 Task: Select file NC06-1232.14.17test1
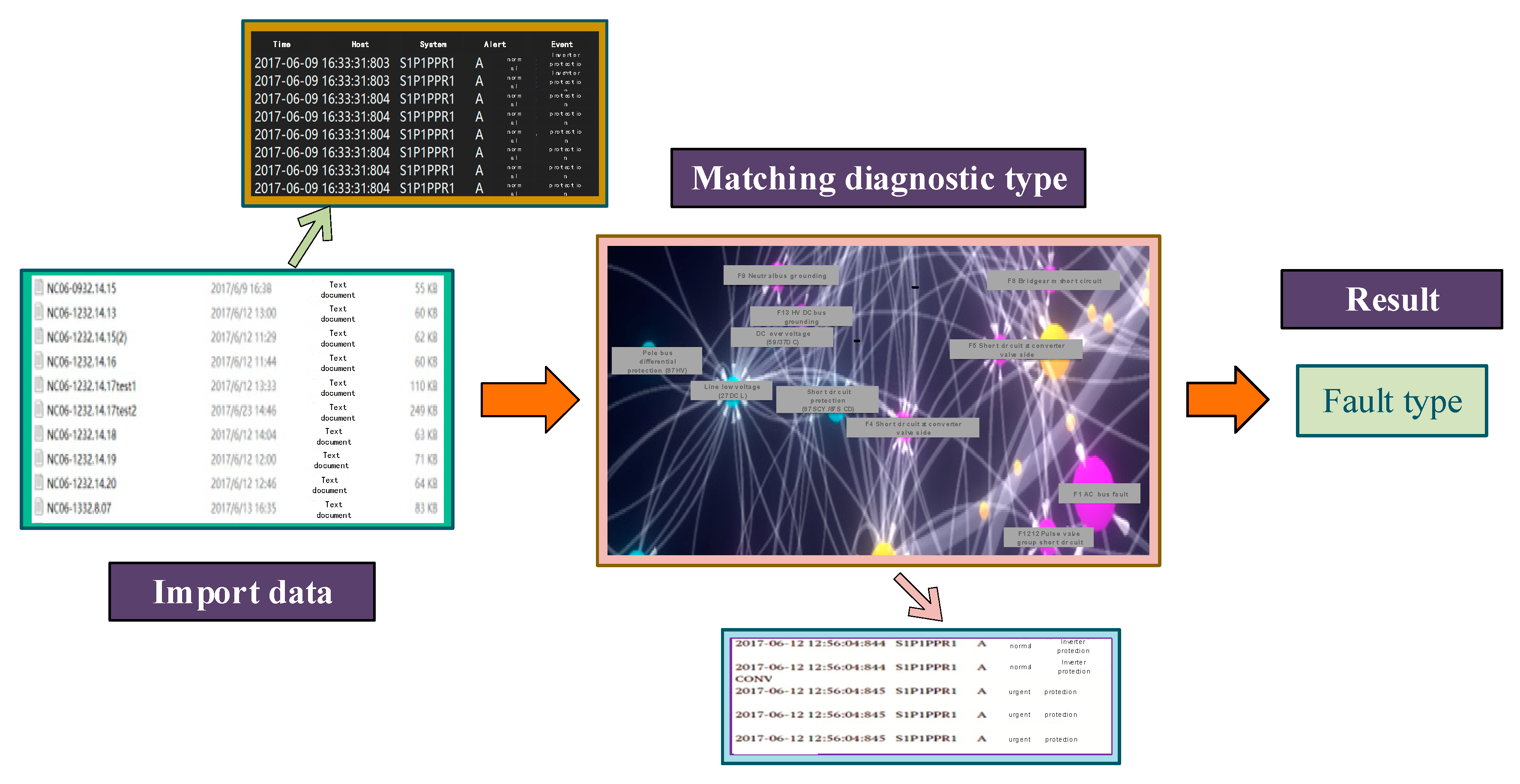pos(91,386)
